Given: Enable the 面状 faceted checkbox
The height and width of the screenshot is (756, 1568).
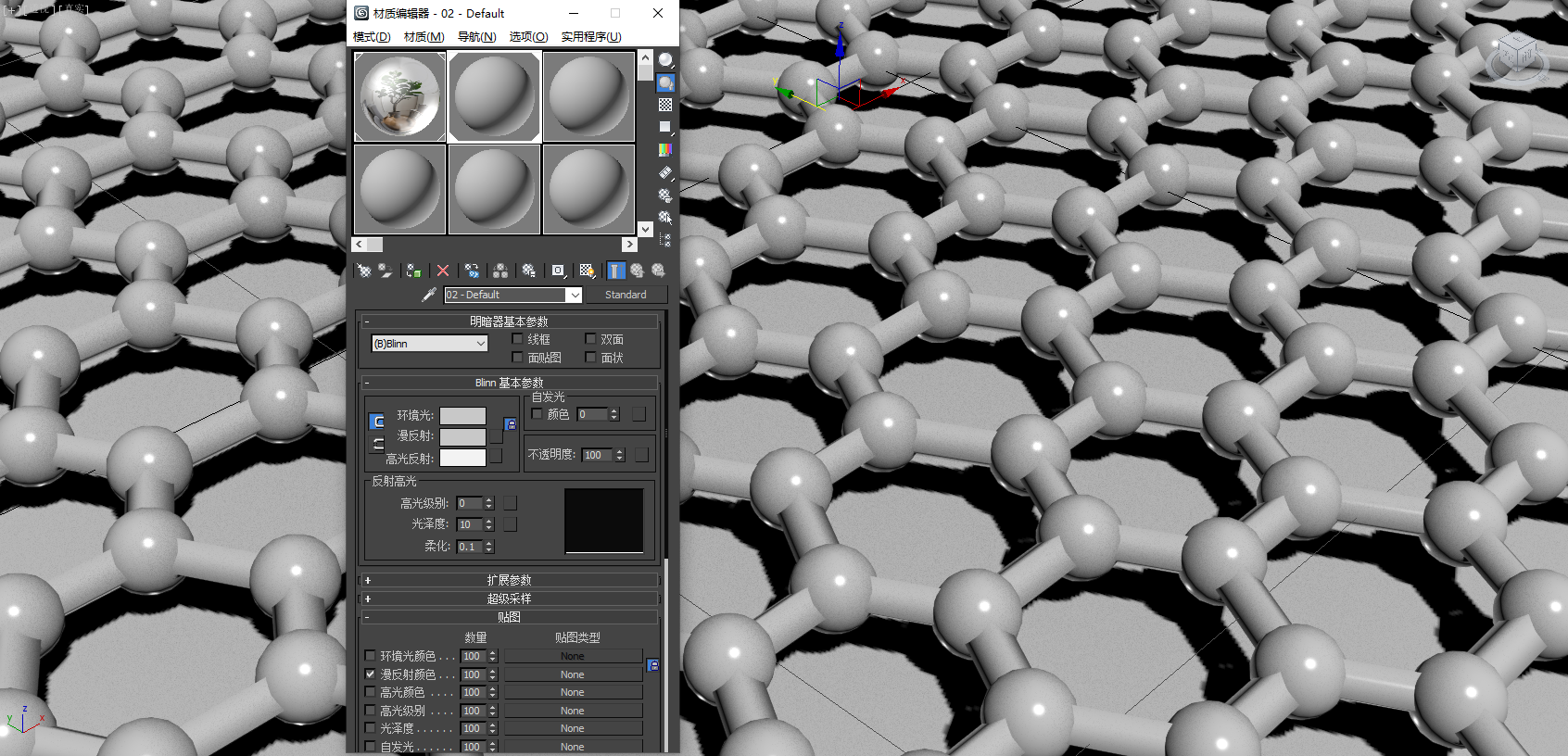Looking at the screenshot, I should (590, 358).
